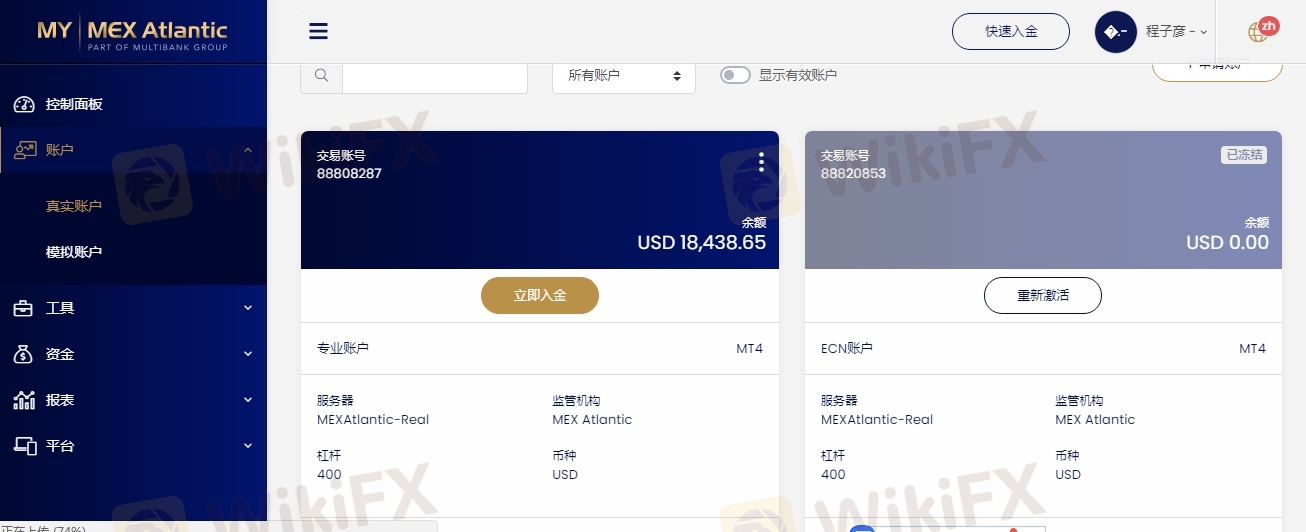Expand the 报表 sidebar chevron

248,400
